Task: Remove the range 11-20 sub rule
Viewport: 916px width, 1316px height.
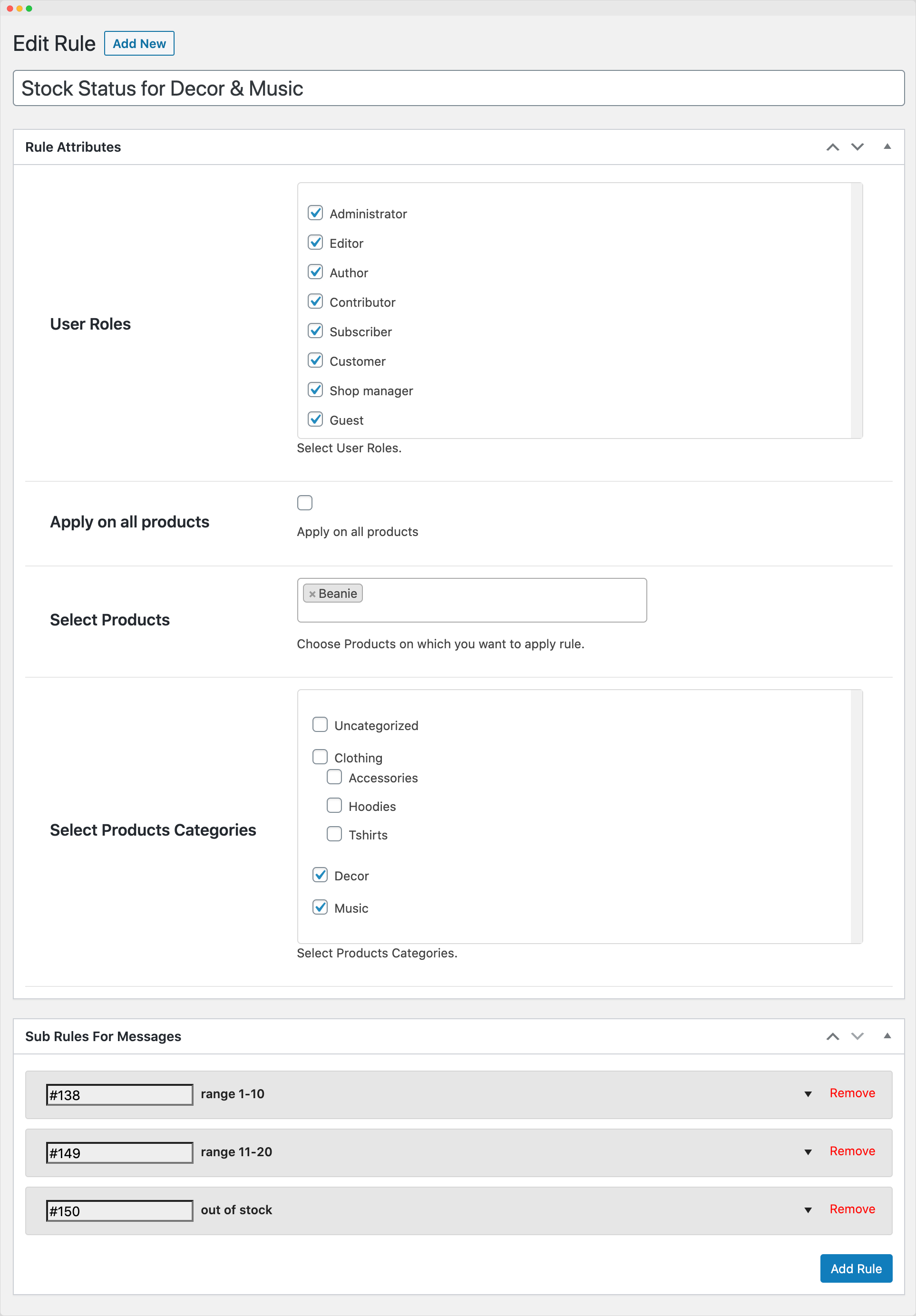Action: [x=852, y=1151]
